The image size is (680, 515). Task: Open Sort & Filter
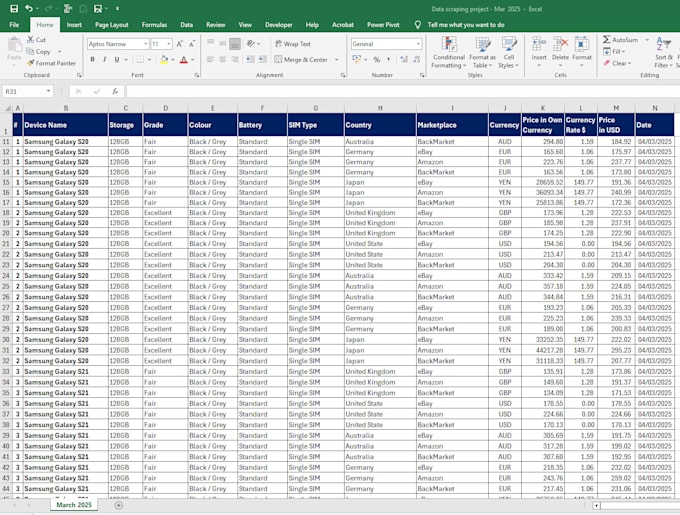click(664, 52)
